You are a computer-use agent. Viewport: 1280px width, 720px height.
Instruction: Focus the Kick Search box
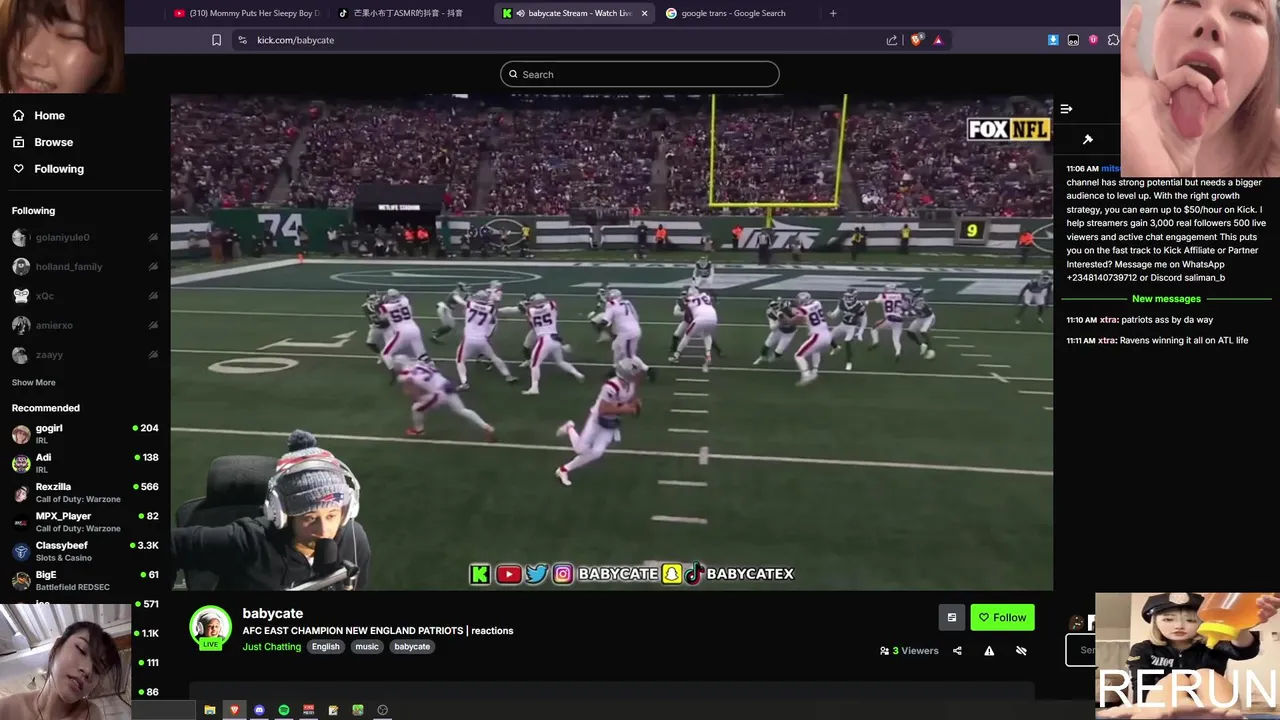(640, 74)
